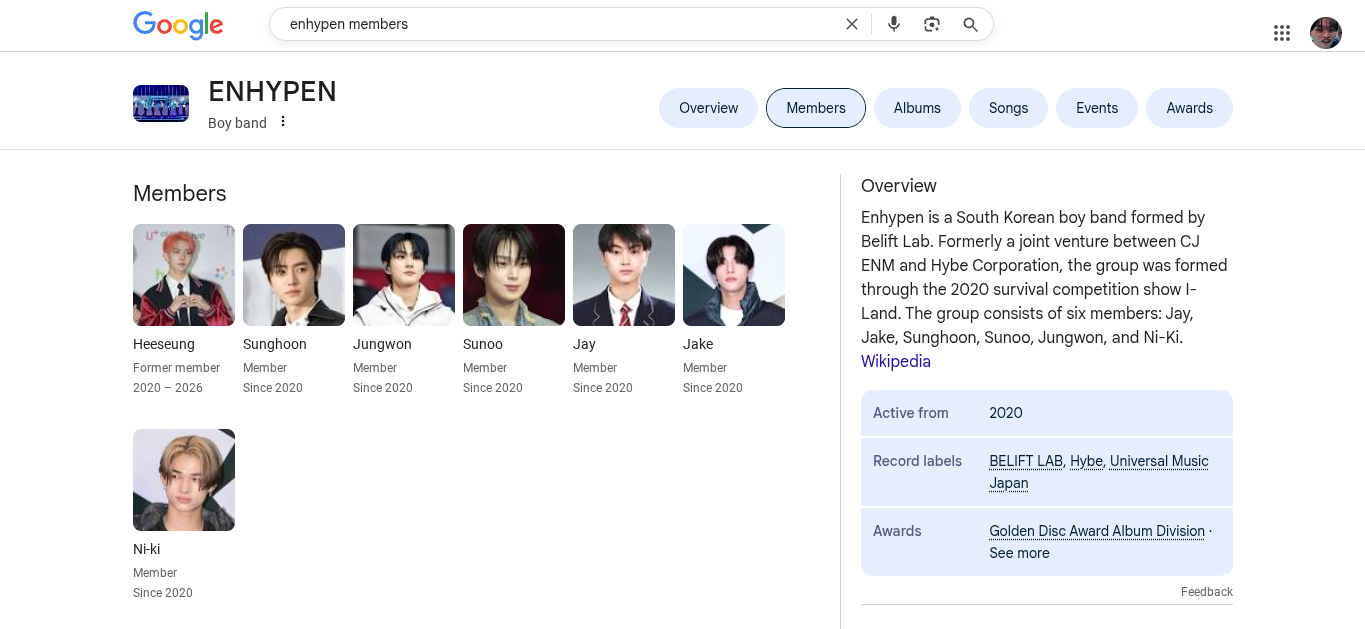Image resolution: width=1365 pixels, height=629 pixels.
Task: Open the Google apps grid
Action: pyautogui.click(x=1282, y=33)
